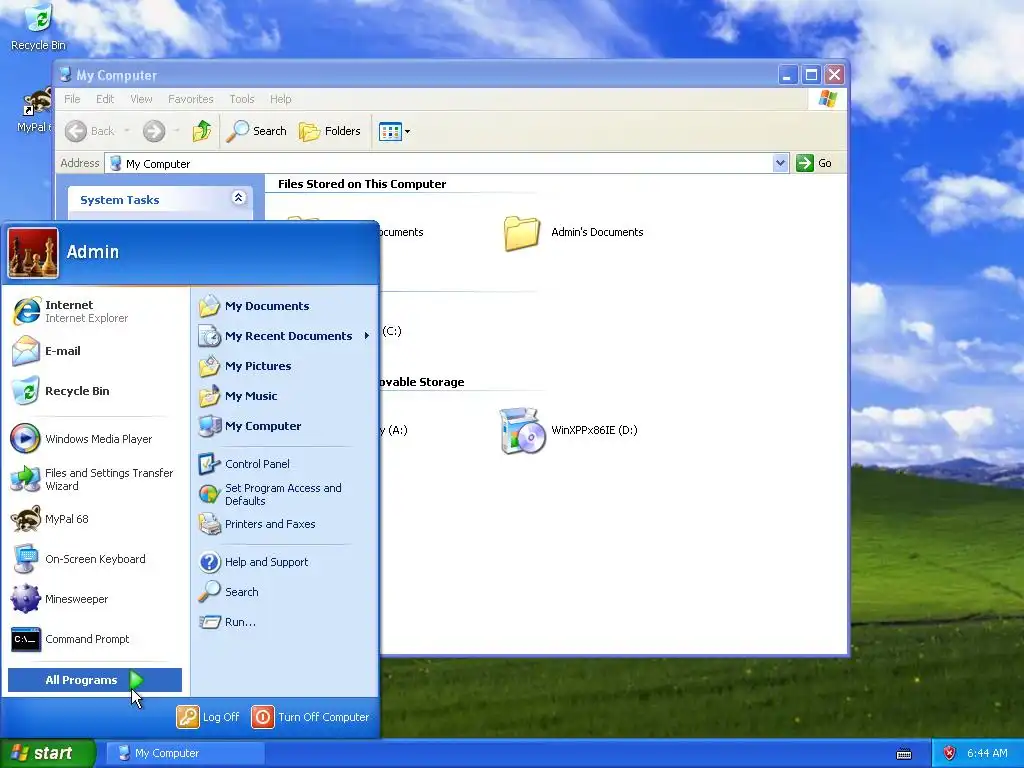Collapse the System Tasks panel
1024x768 pixels.
(238, 198)
